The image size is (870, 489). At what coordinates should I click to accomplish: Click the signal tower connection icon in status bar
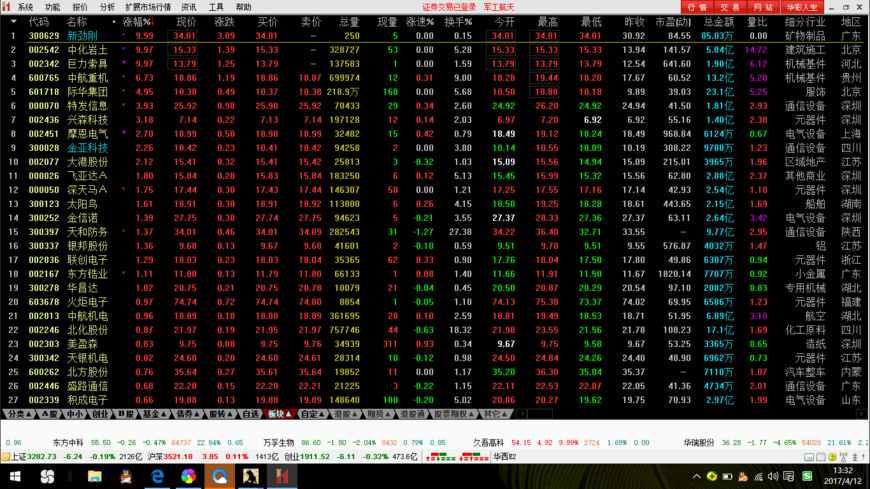[843, 457]
